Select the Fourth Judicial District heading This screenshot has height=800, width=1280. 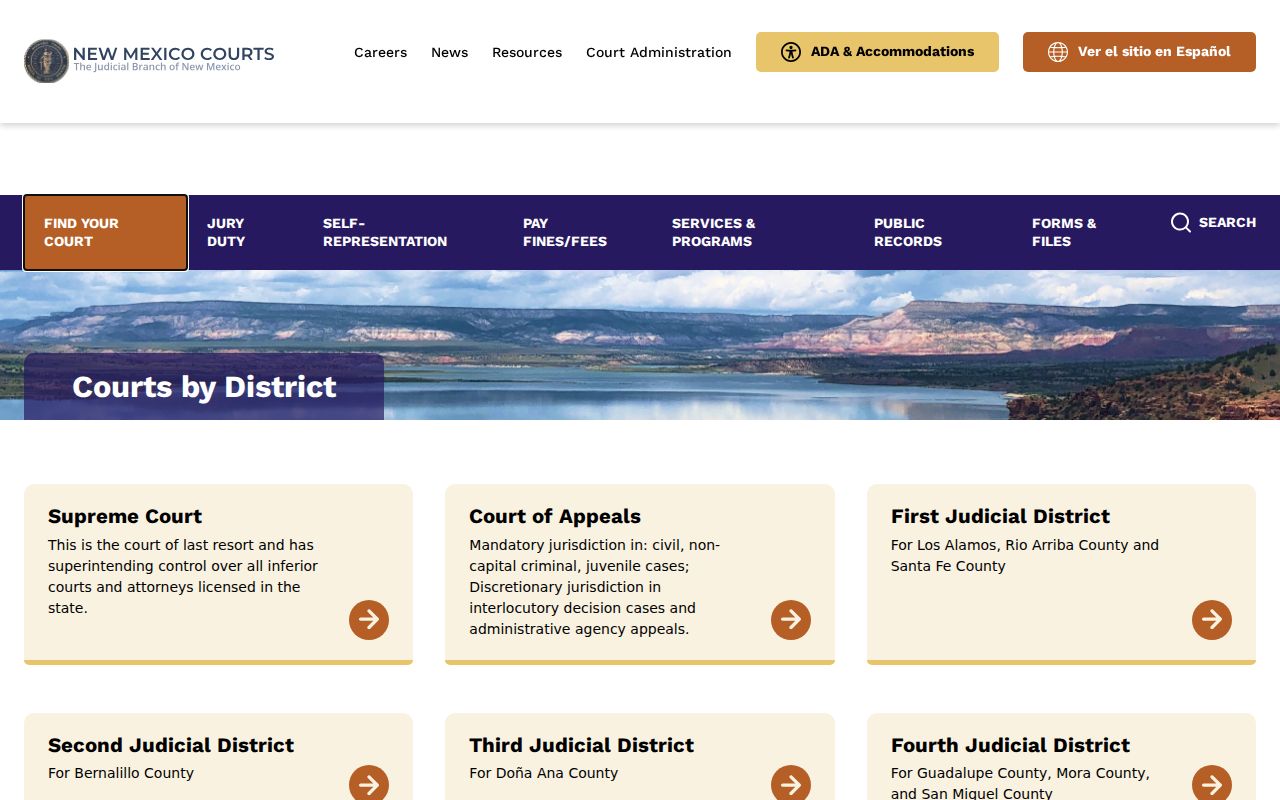[x=1010, y=745]
